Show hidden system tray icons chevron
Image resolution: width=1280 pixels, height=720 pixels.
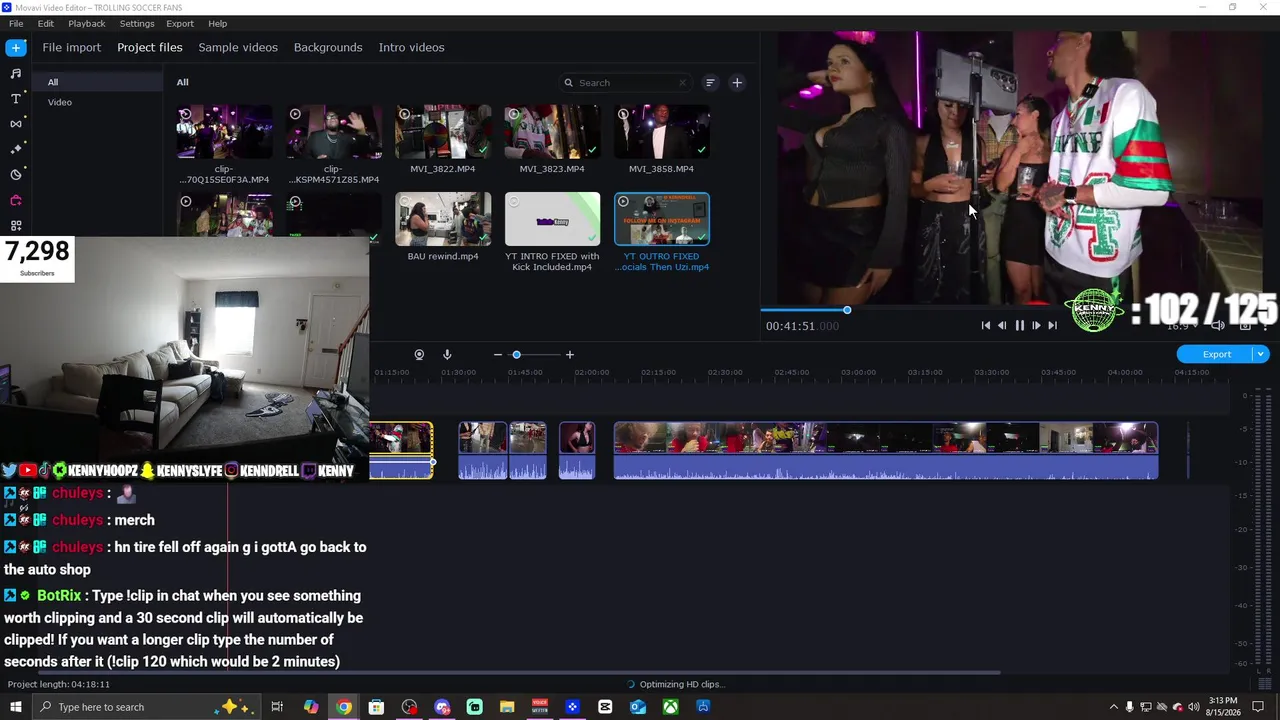[x=1113, y=707]
